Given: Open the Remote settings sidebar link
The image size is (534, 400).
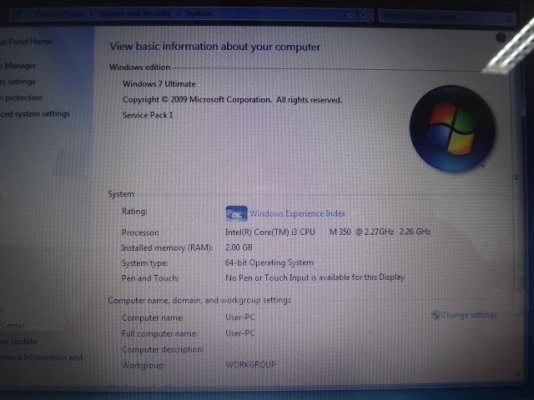Looking at the screenshot, I should point(18,82).
